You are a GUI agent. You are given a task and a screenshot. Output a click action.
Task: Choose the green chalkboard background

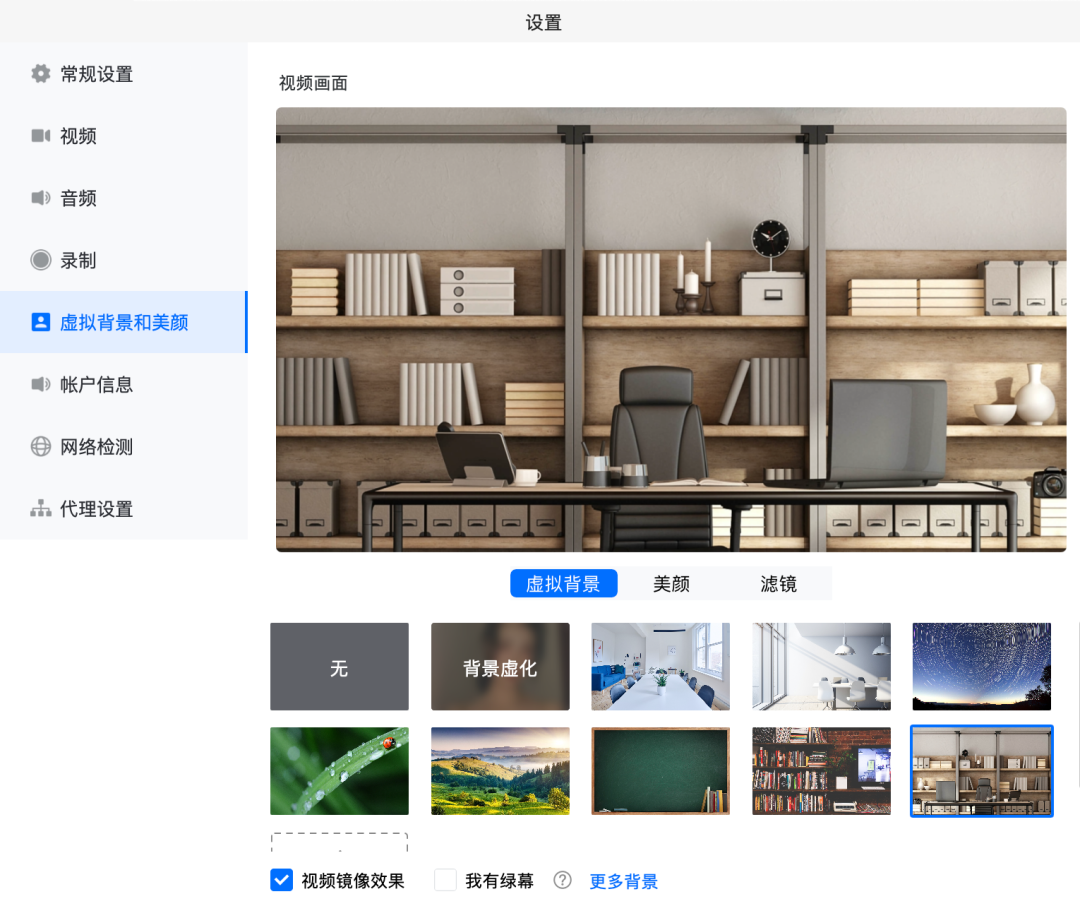(661, 771)
